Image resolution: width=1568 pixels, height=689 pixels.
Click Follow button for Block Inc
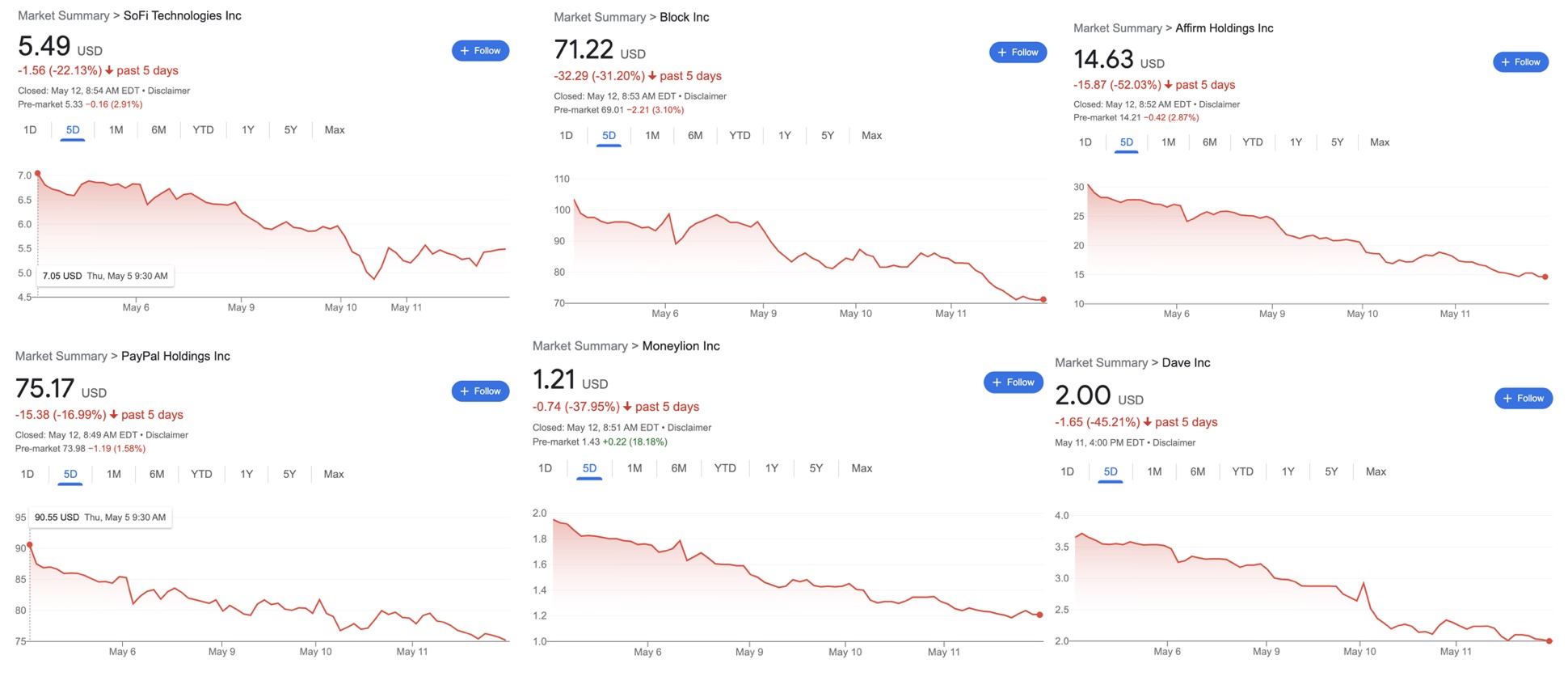(1018, 53)
